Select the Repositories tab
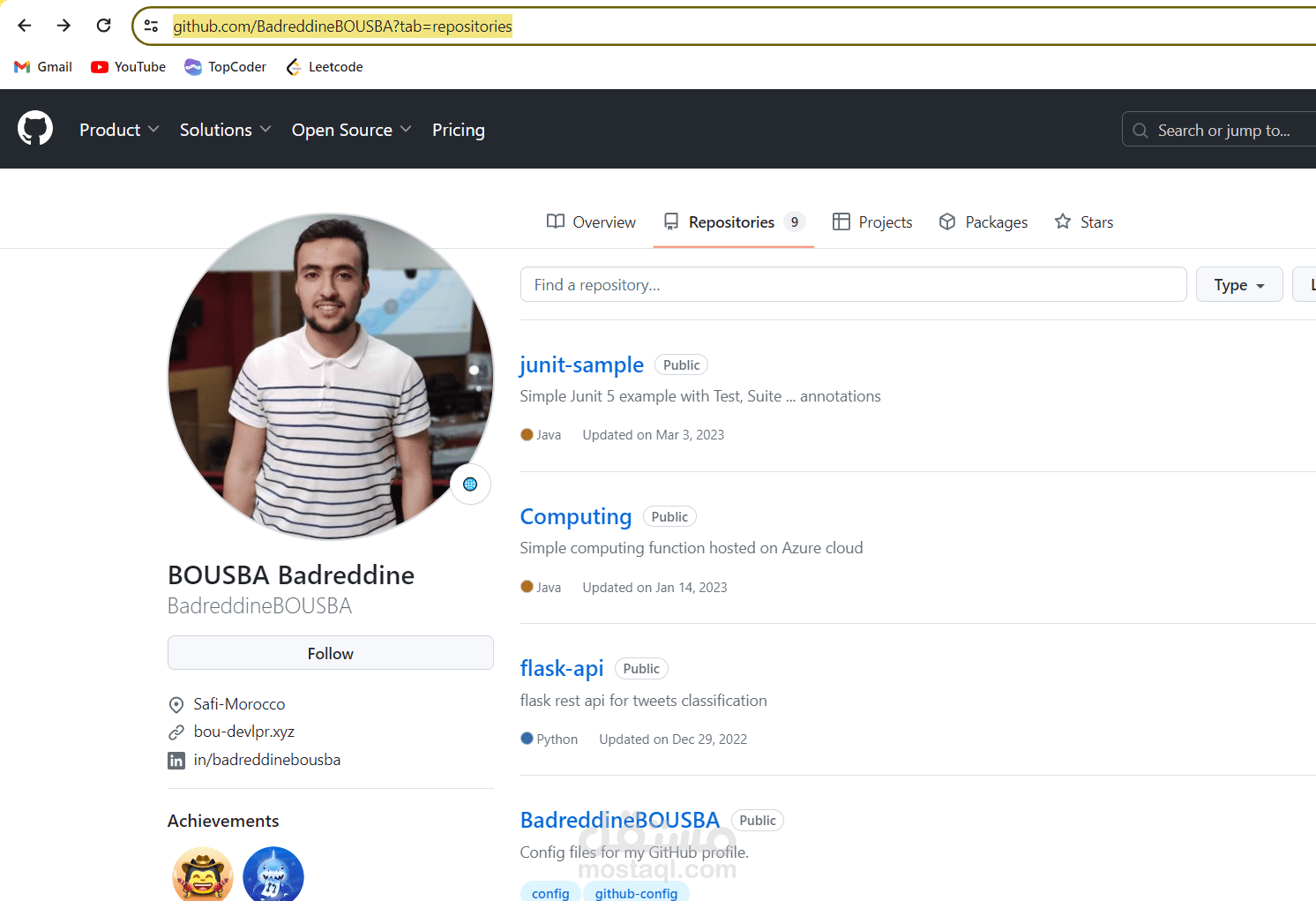 coord(734,221)
